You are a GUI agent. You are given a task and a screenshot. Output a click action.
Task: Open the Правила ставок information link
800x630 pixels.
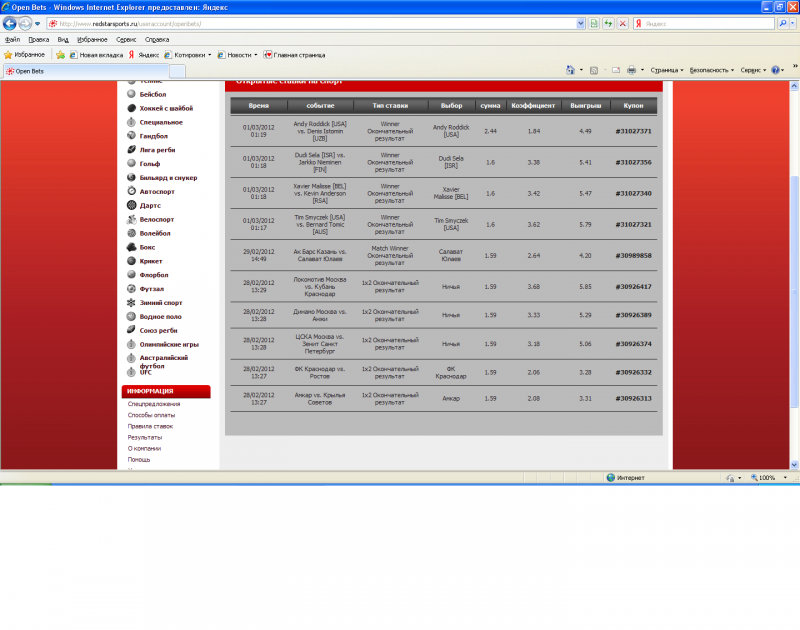tap(150, 426)
